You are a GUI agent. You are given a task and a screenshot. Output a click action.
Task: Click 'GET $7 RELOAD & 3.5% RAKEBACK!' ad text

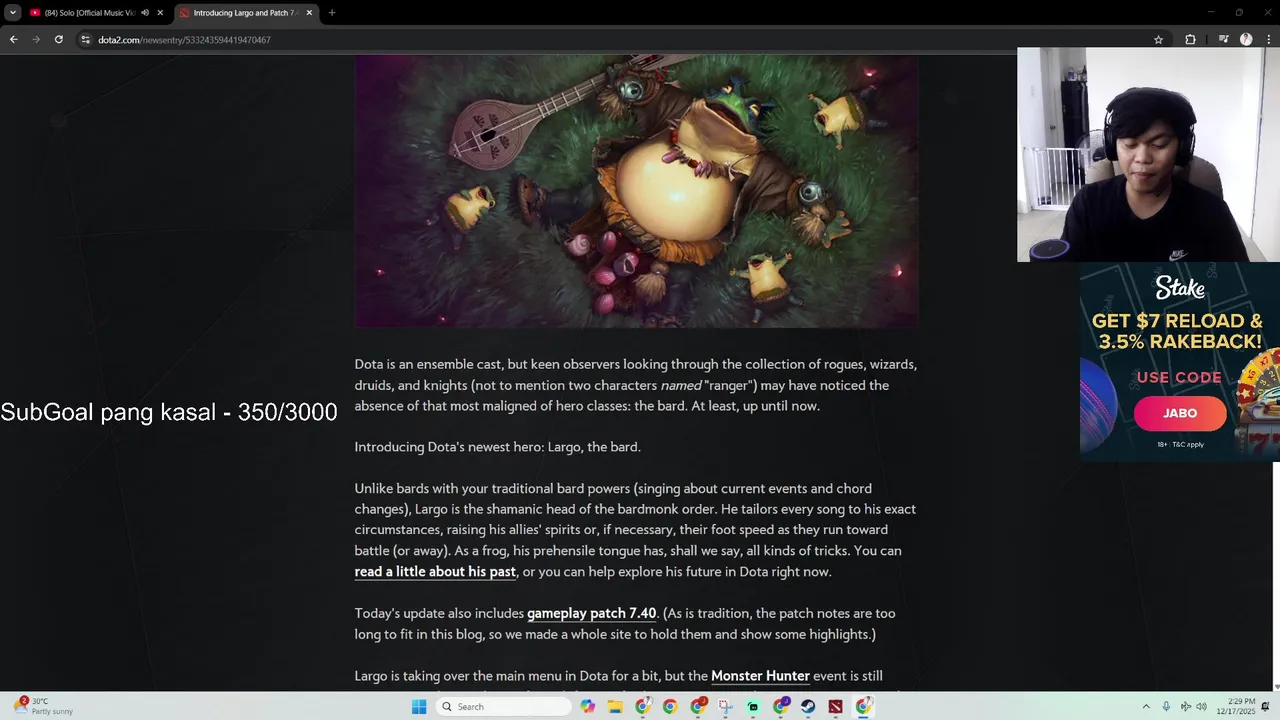[x=1177, y=331]
